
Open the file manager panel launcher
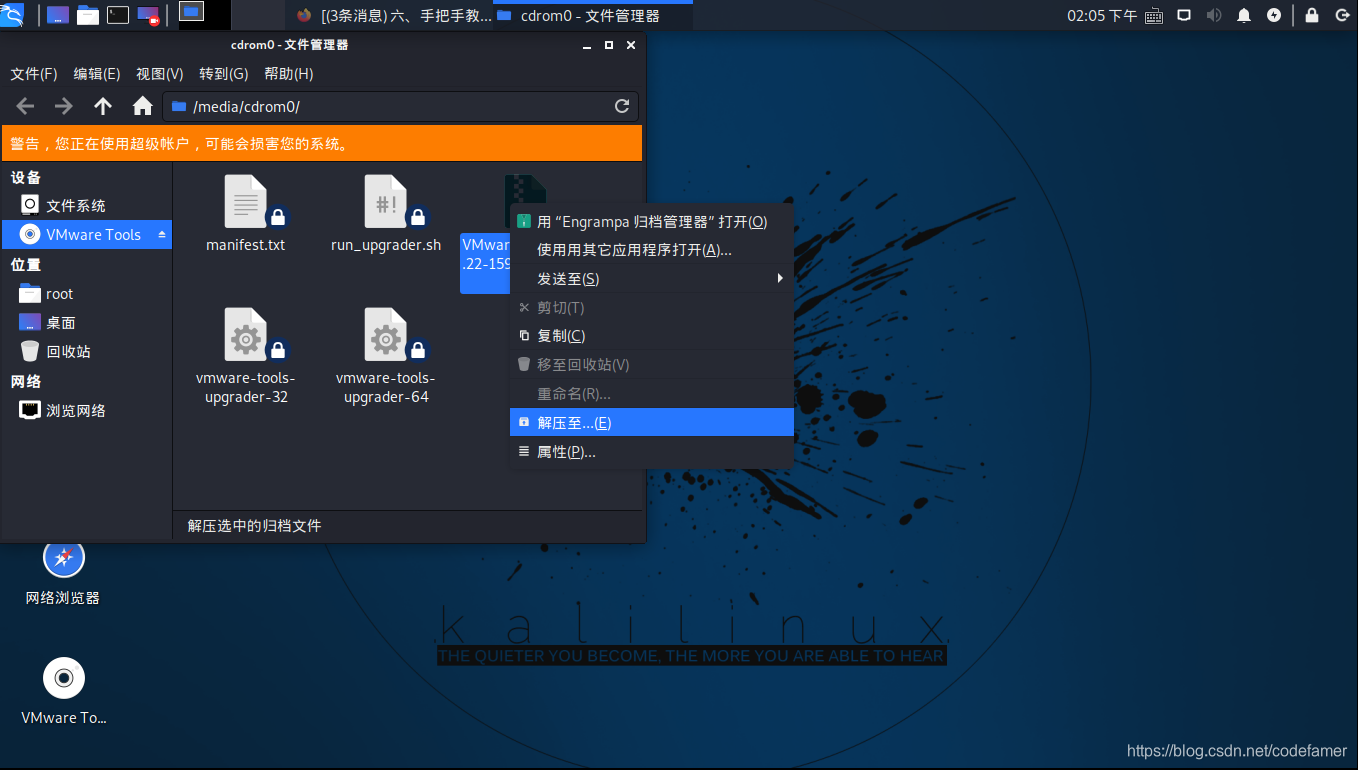pos(88,15)
